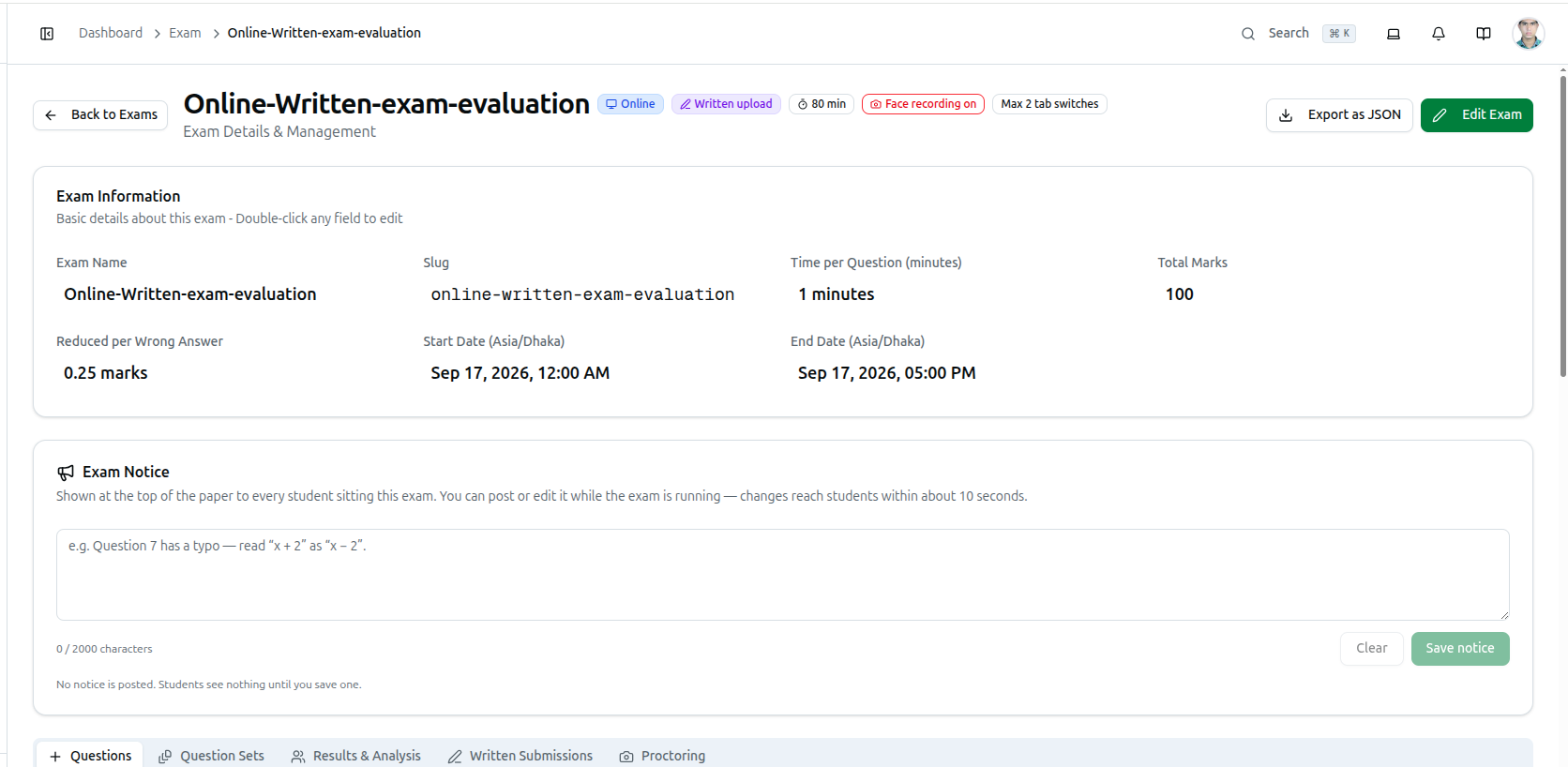The image size is (1568, 767).
Task: Click the '0.25 marks' value
Action: point(106,373)
